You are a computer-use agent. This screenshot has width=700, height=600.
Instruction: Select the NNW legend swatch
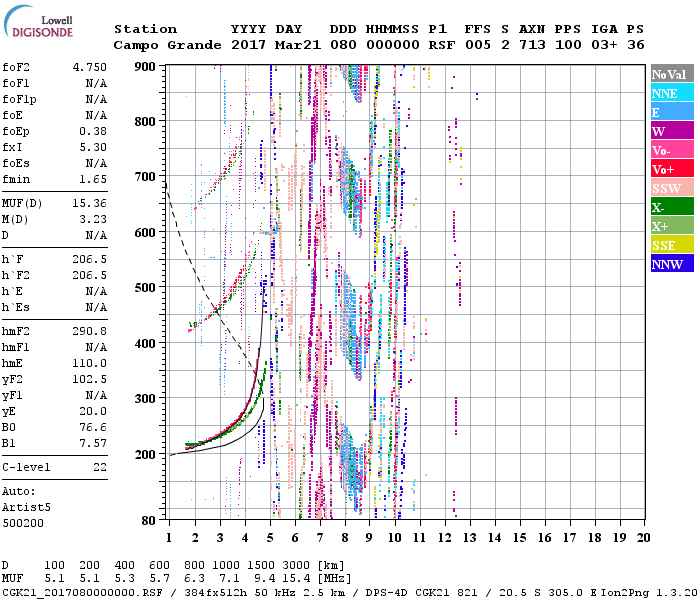(672, 263)
